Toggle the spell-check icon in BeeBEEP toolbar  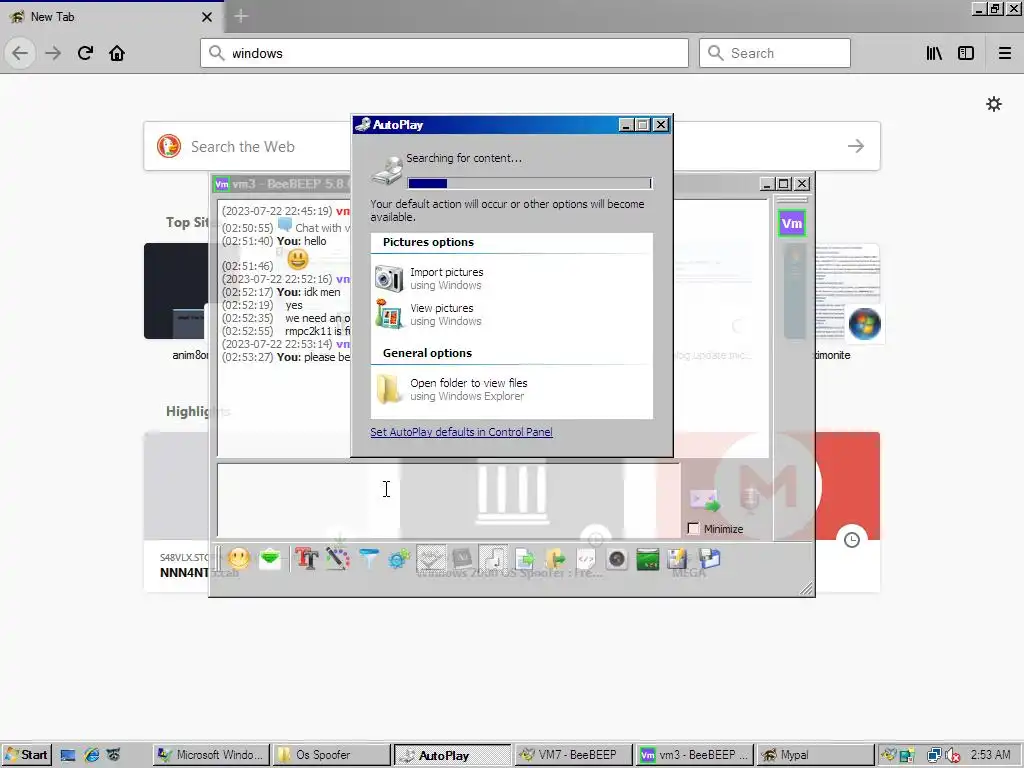(431, 558)
